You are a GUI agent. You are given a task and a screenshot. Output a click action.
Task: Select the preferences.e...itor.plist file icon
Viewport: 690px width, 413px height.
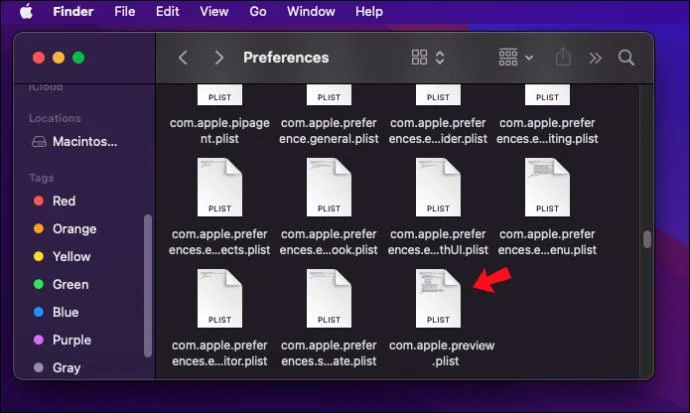220,299
